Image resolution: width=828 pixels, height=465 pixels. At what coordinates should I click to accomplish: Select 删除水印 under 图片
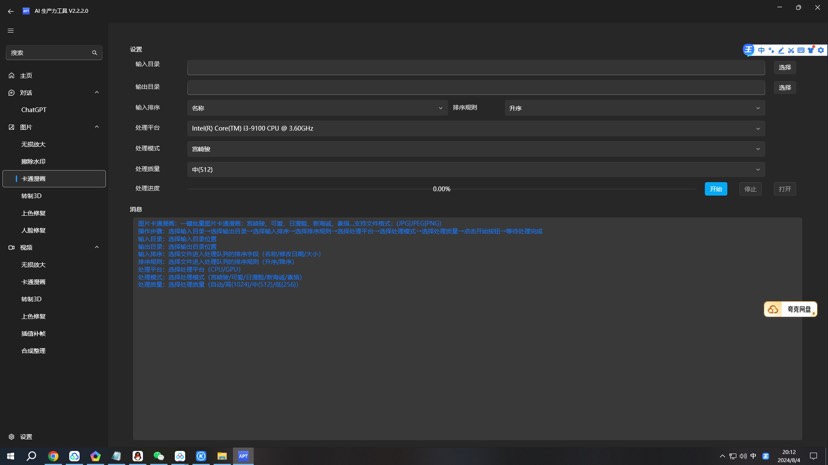[x=34, y=162]
